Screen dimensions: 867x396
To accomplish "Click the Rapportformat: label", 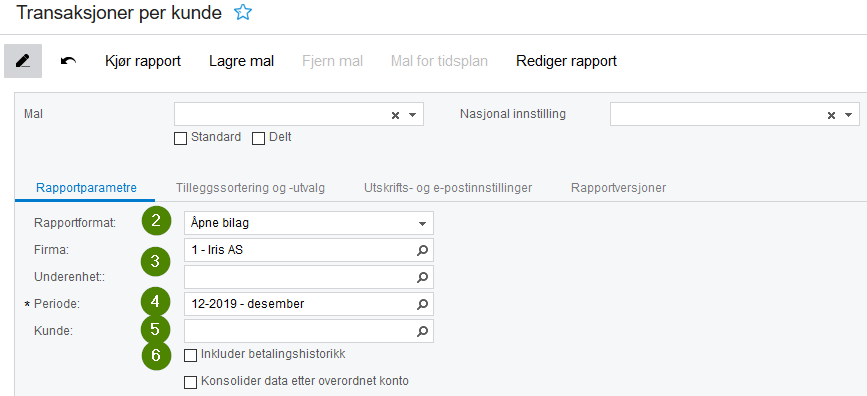I will point(75,223).
